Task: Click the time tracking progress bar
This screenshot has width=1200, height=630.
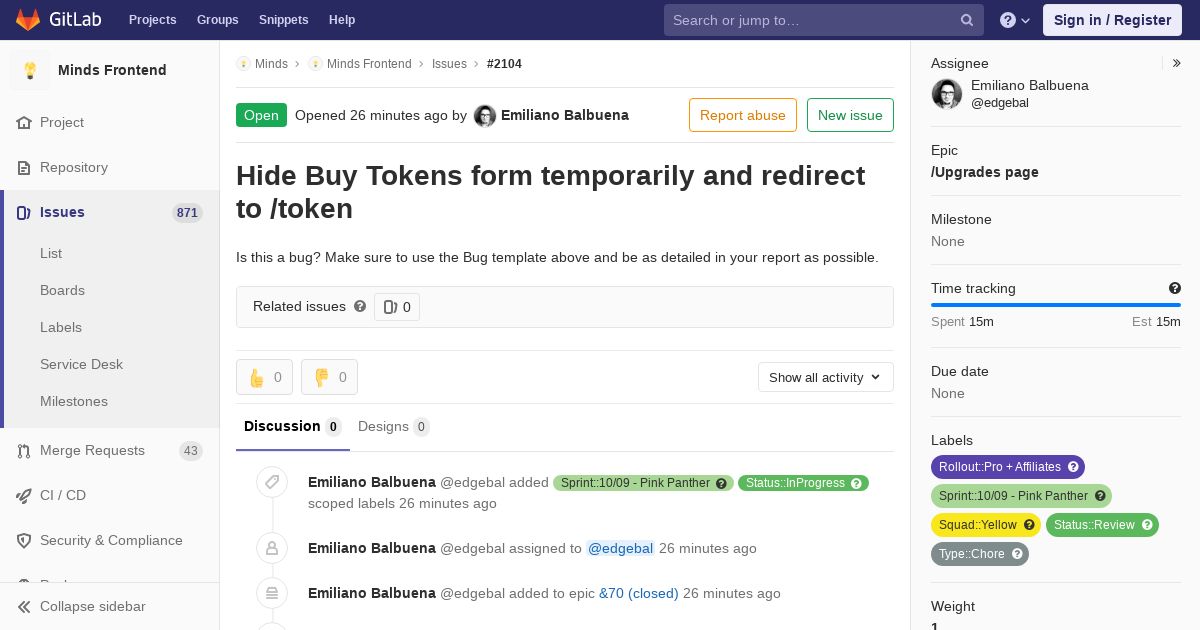Action: [1056, 305]
